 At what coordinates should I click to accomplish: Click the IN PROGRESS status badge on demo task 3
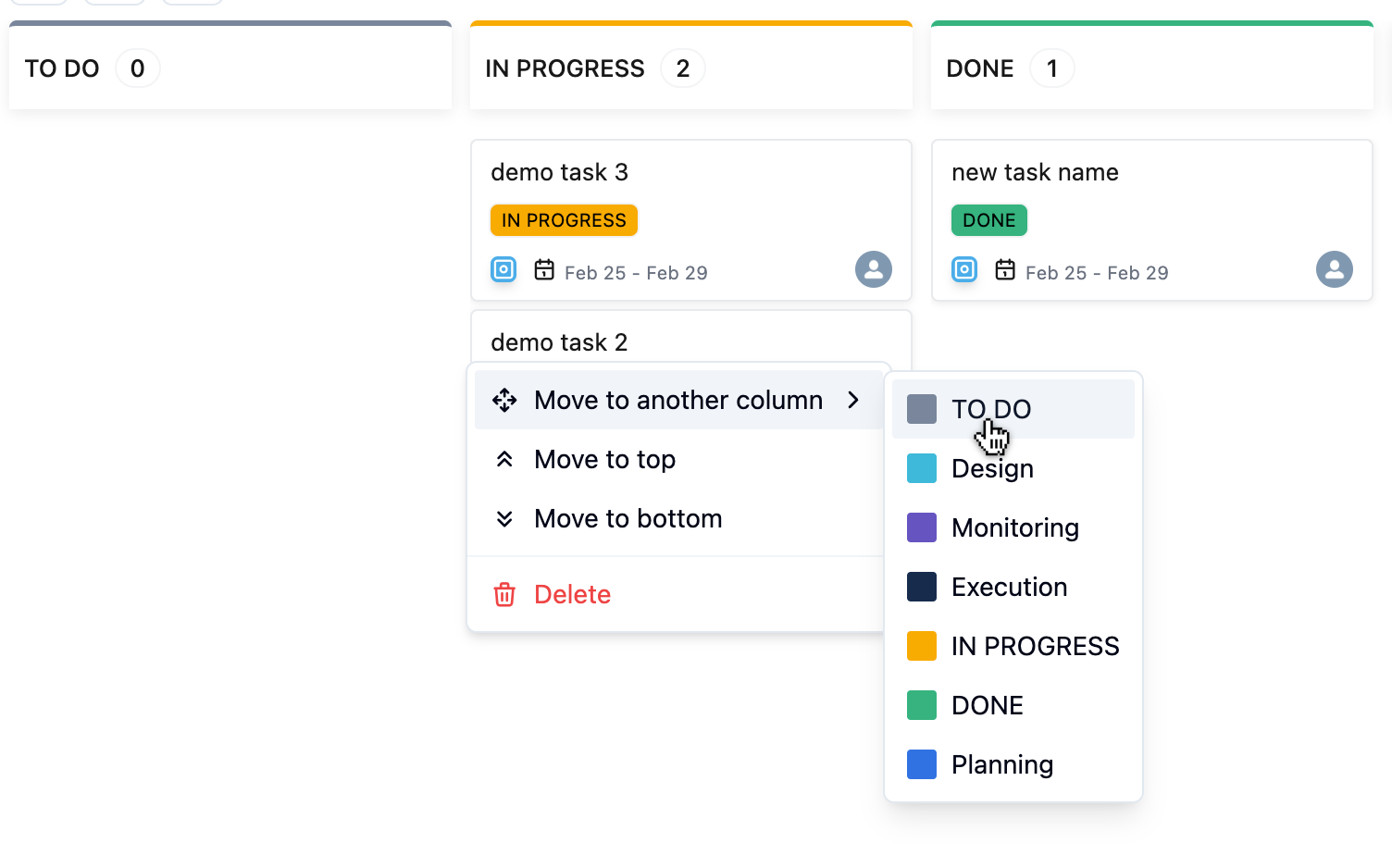(x=564, y=220)
